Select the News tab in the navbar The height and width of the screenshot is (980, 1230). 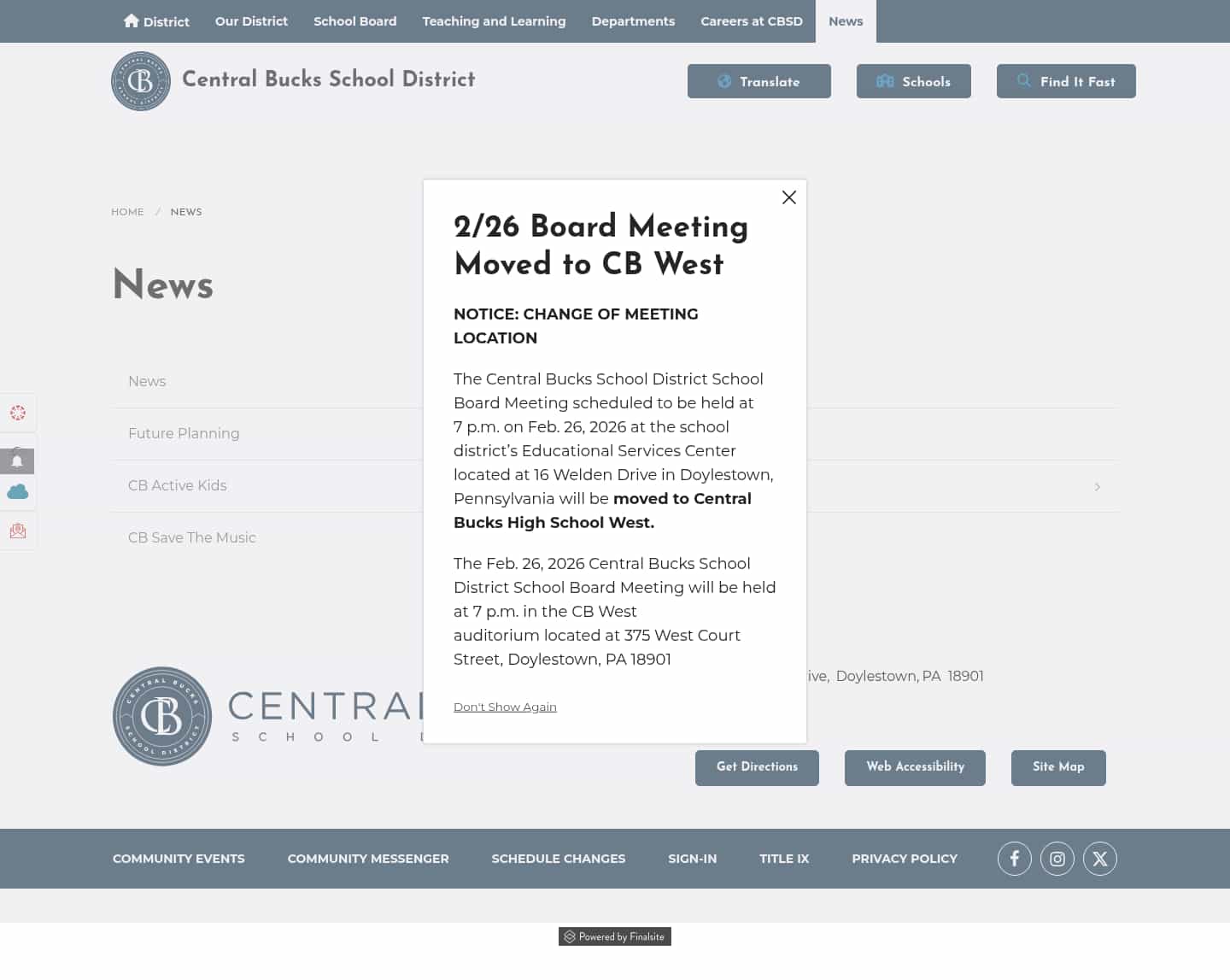click(846, 21)
